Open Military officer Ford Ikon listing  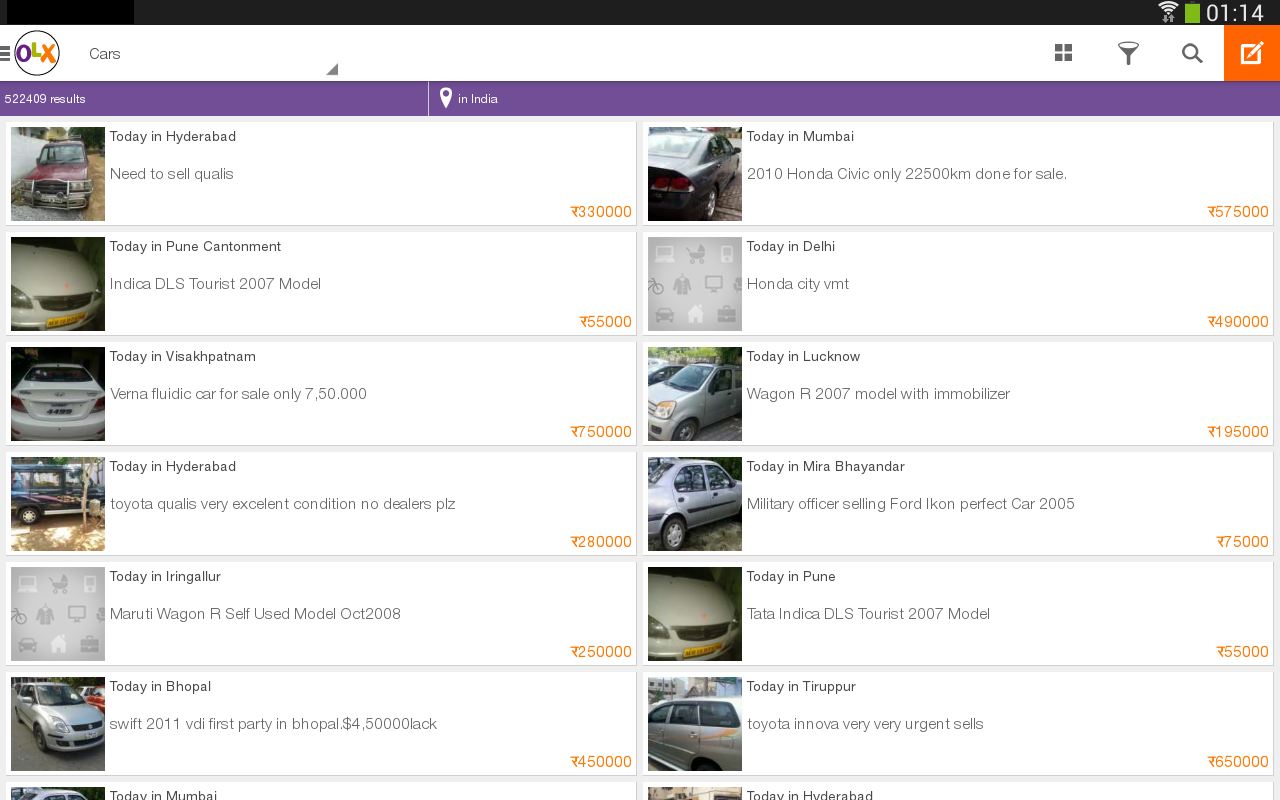(958, 504)
